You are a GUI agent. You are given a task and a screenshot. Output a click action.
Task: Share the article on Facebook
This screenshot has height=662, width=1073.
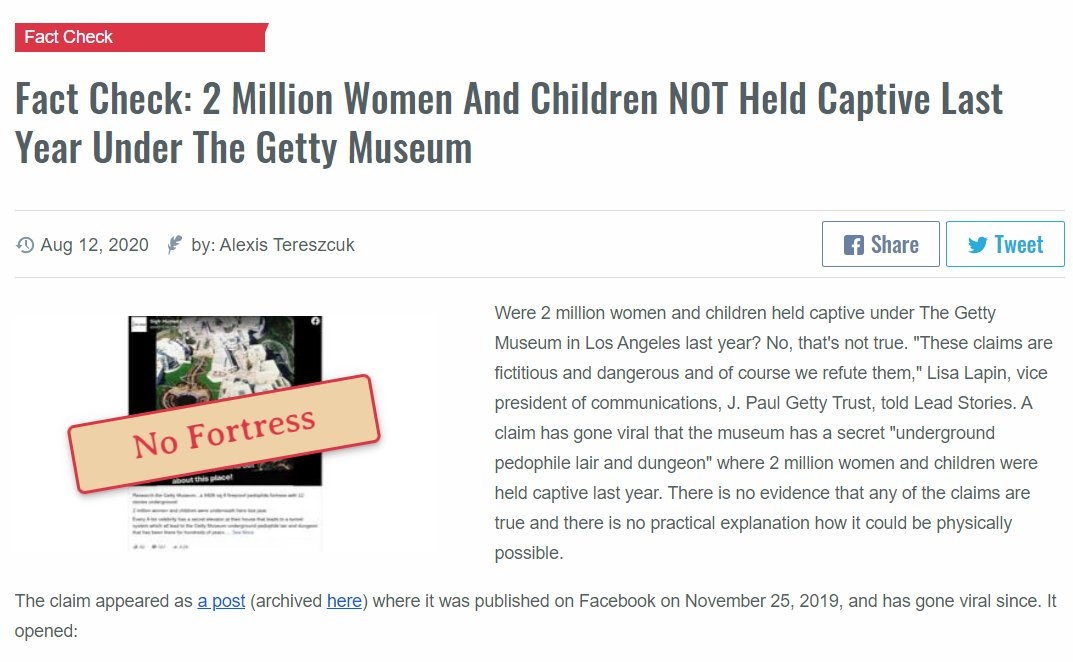880,245
